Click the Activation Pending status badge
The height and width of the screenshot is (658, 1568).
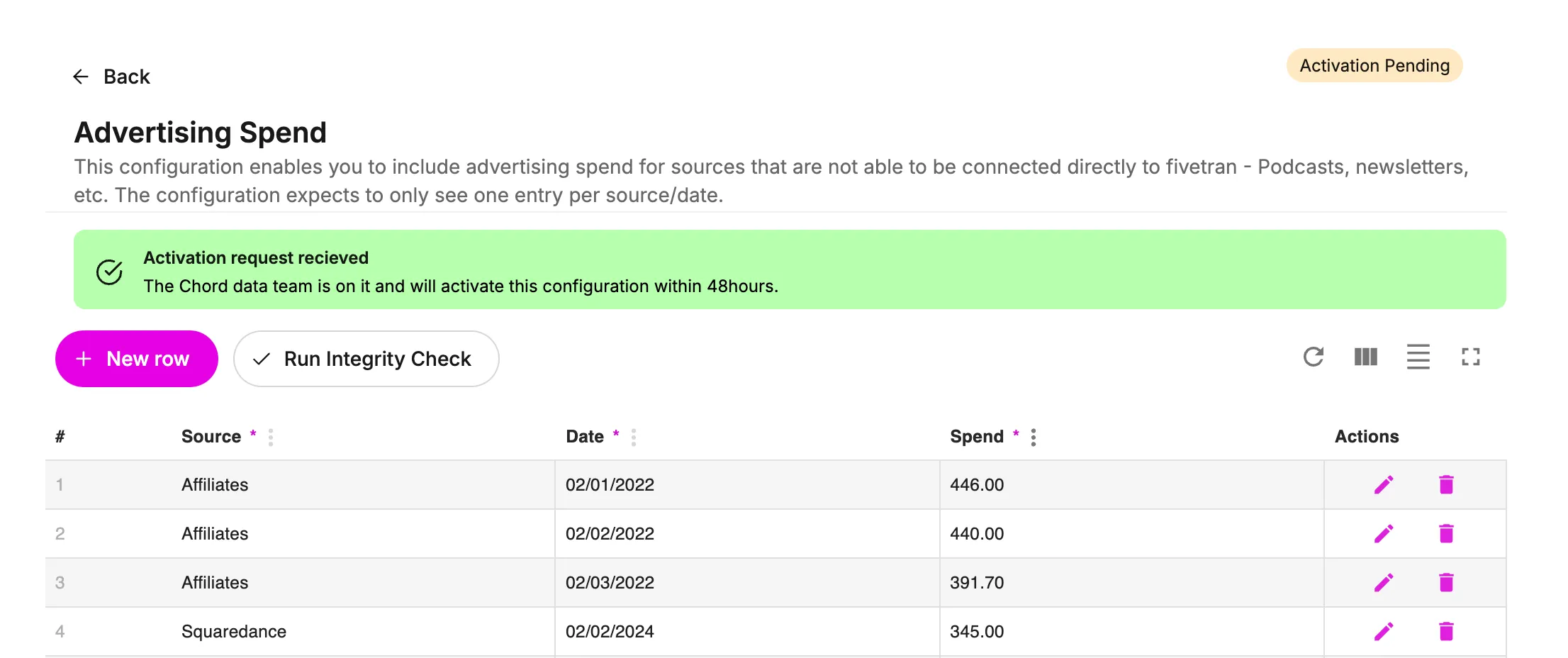(1374, 66)
